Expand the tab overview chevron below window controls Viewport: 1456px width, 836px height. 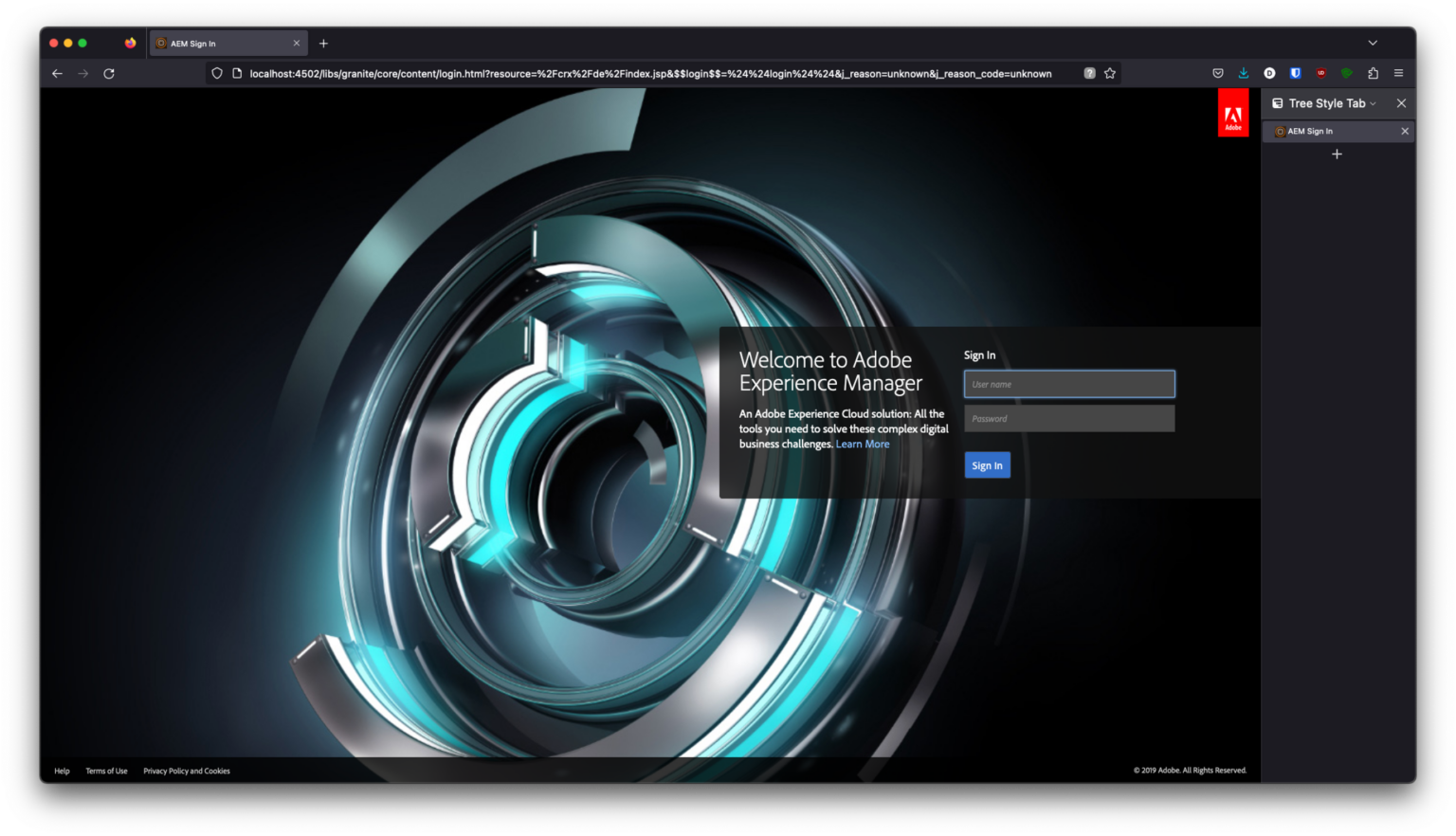pos(1373,42)
